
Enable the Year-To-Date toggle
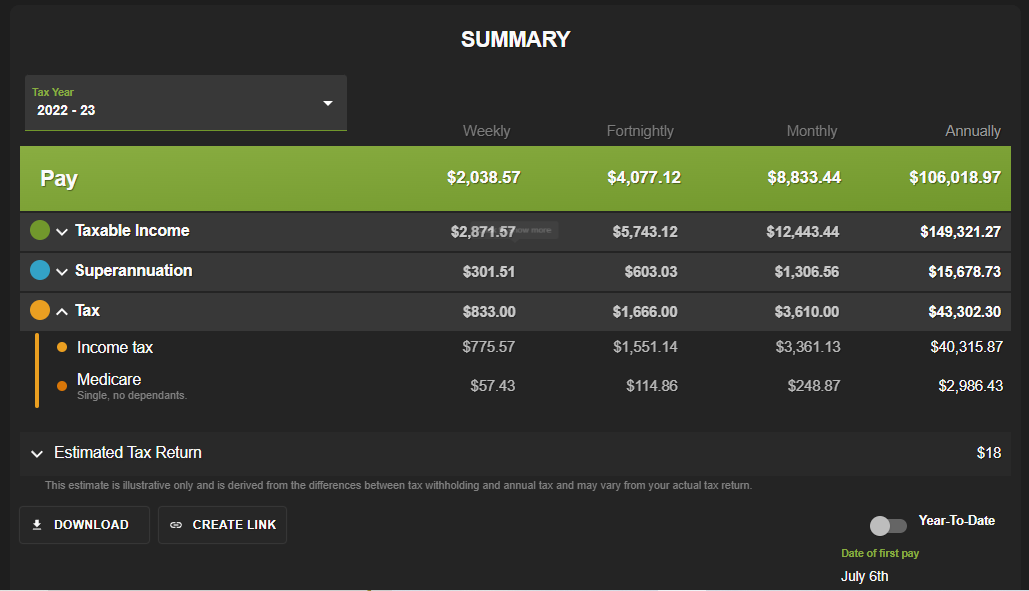tap(888, 525)
